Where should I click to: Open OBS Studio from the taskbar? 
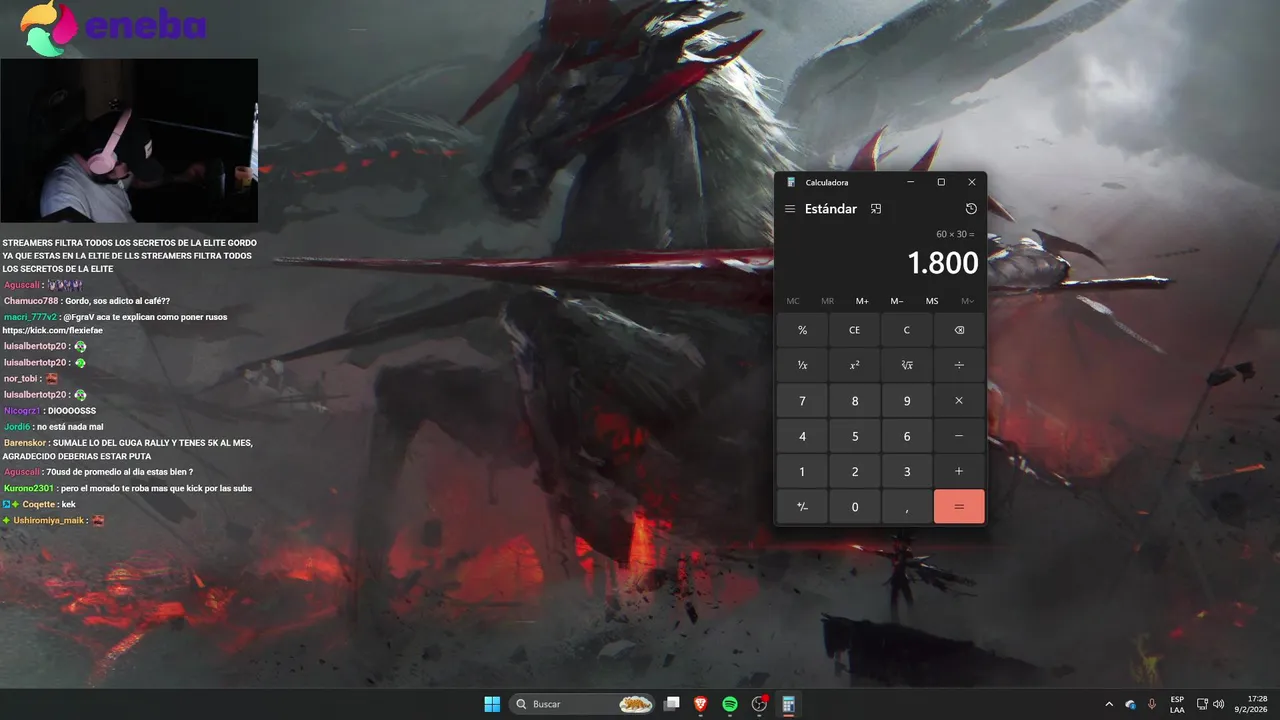point(759,704)
